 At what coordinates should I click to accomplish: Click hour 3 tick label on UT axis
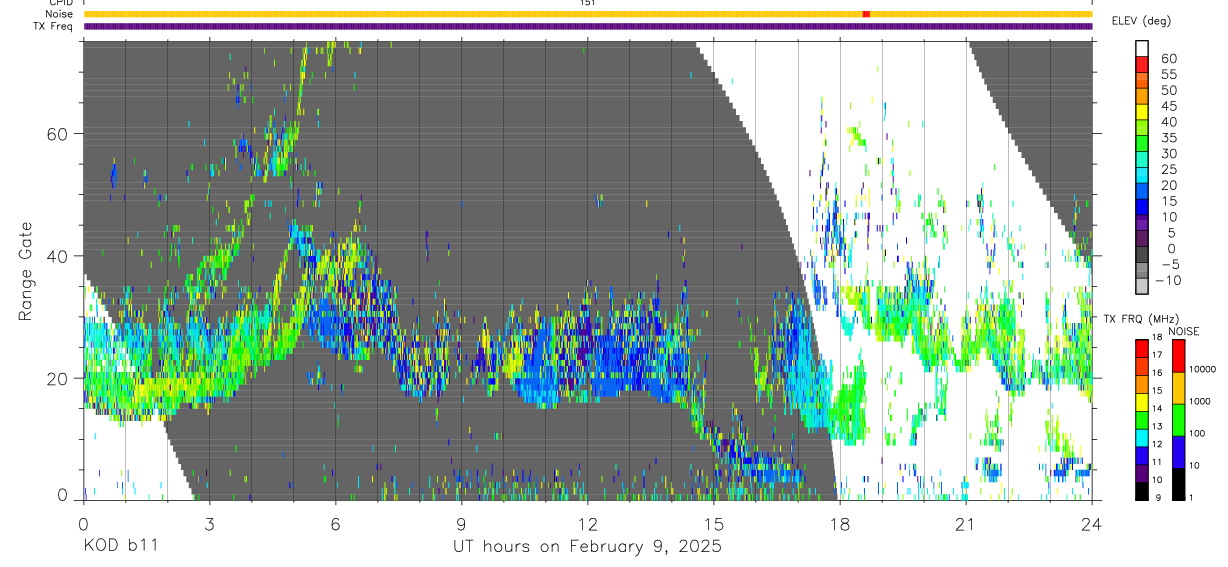pyautogui.click(x=209, y=523)
